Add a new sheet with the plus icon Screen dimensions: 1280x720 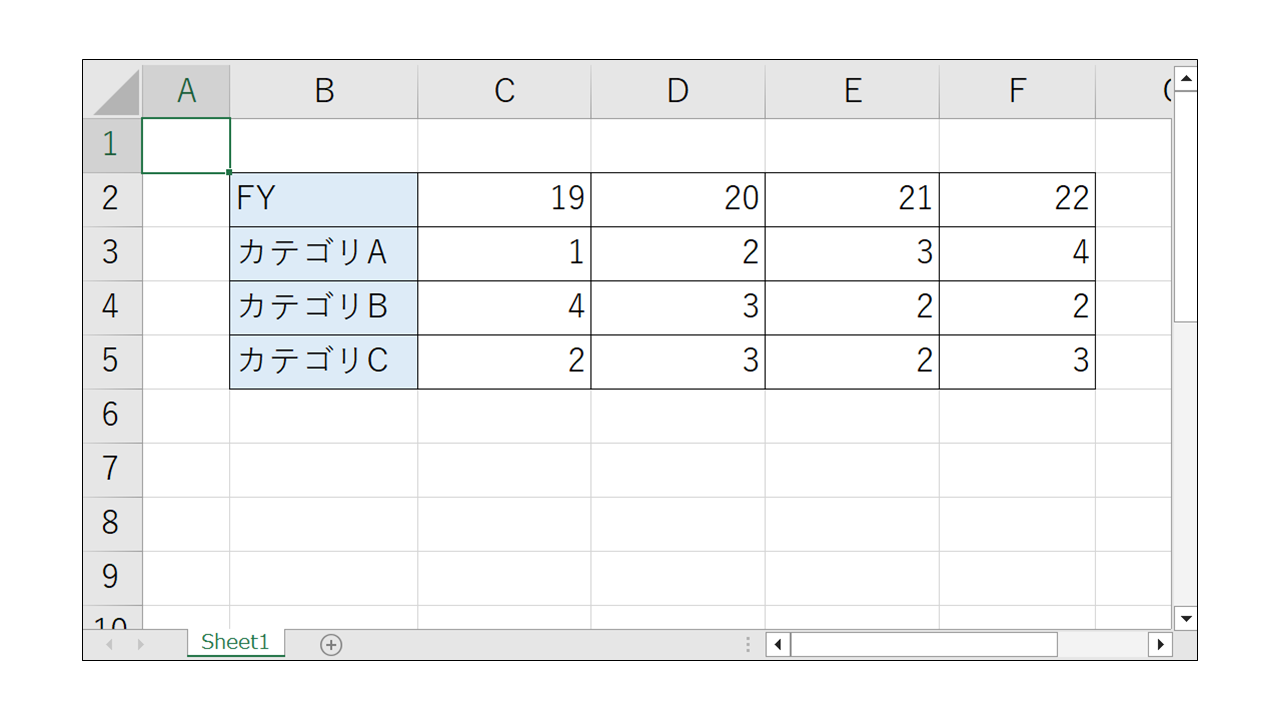[331, 644]
